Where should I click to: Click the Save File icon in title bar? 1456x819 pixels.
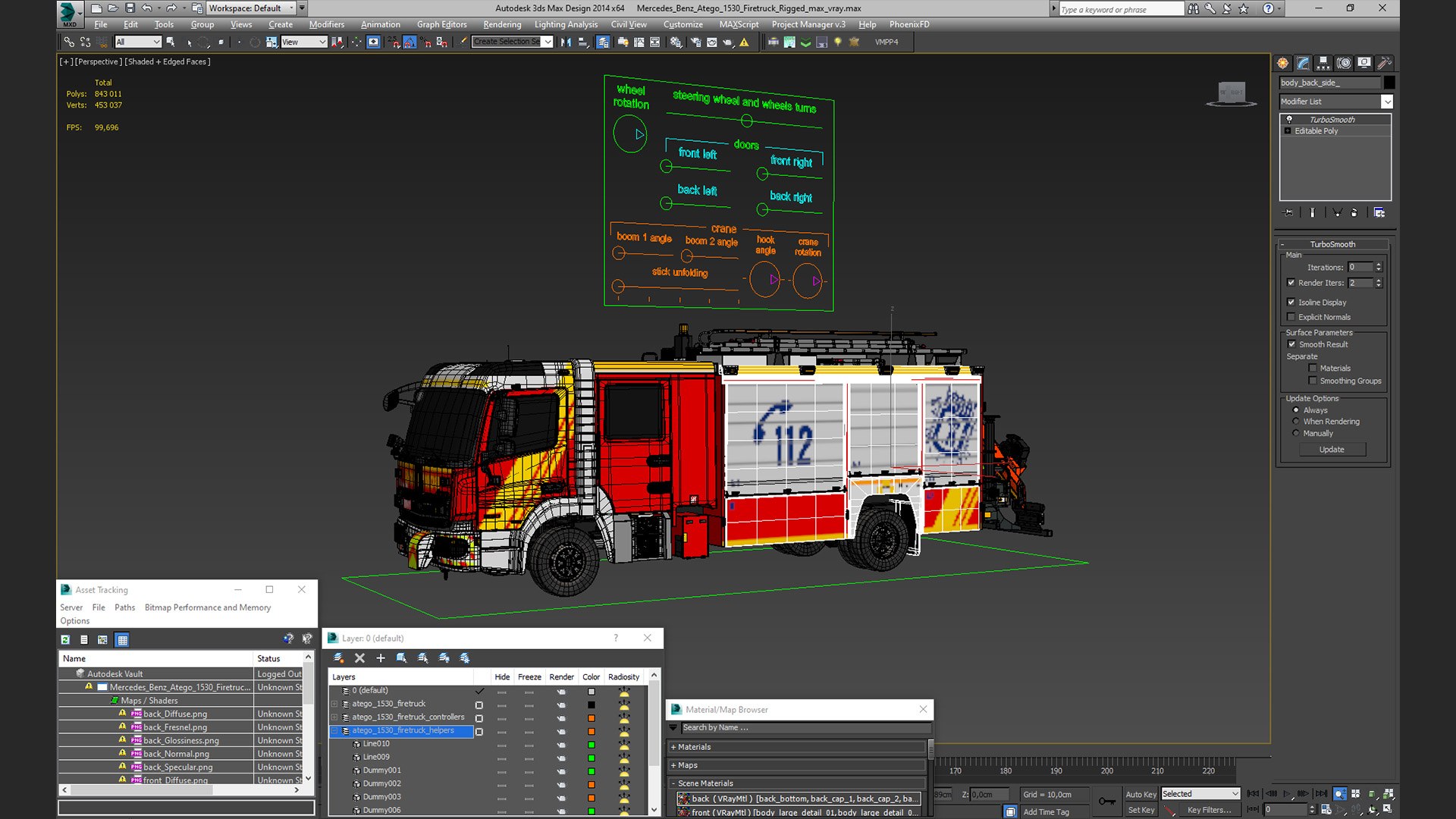click(130, 8)
